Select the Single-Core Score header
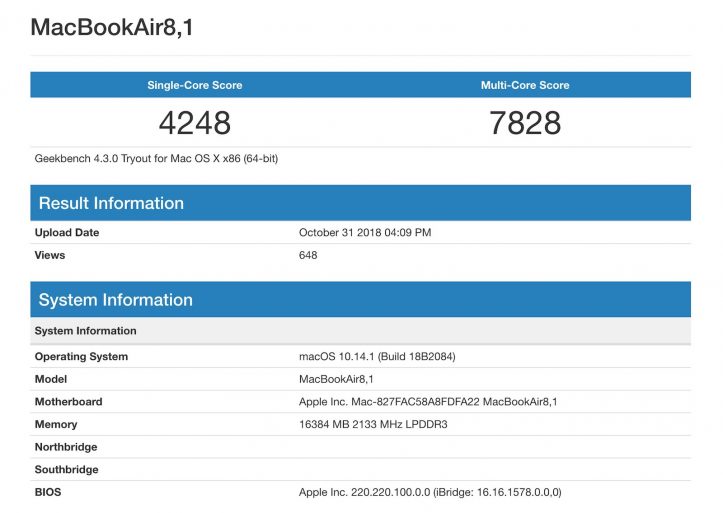This screenshot has height=513, width=723. tap(195, 85)
